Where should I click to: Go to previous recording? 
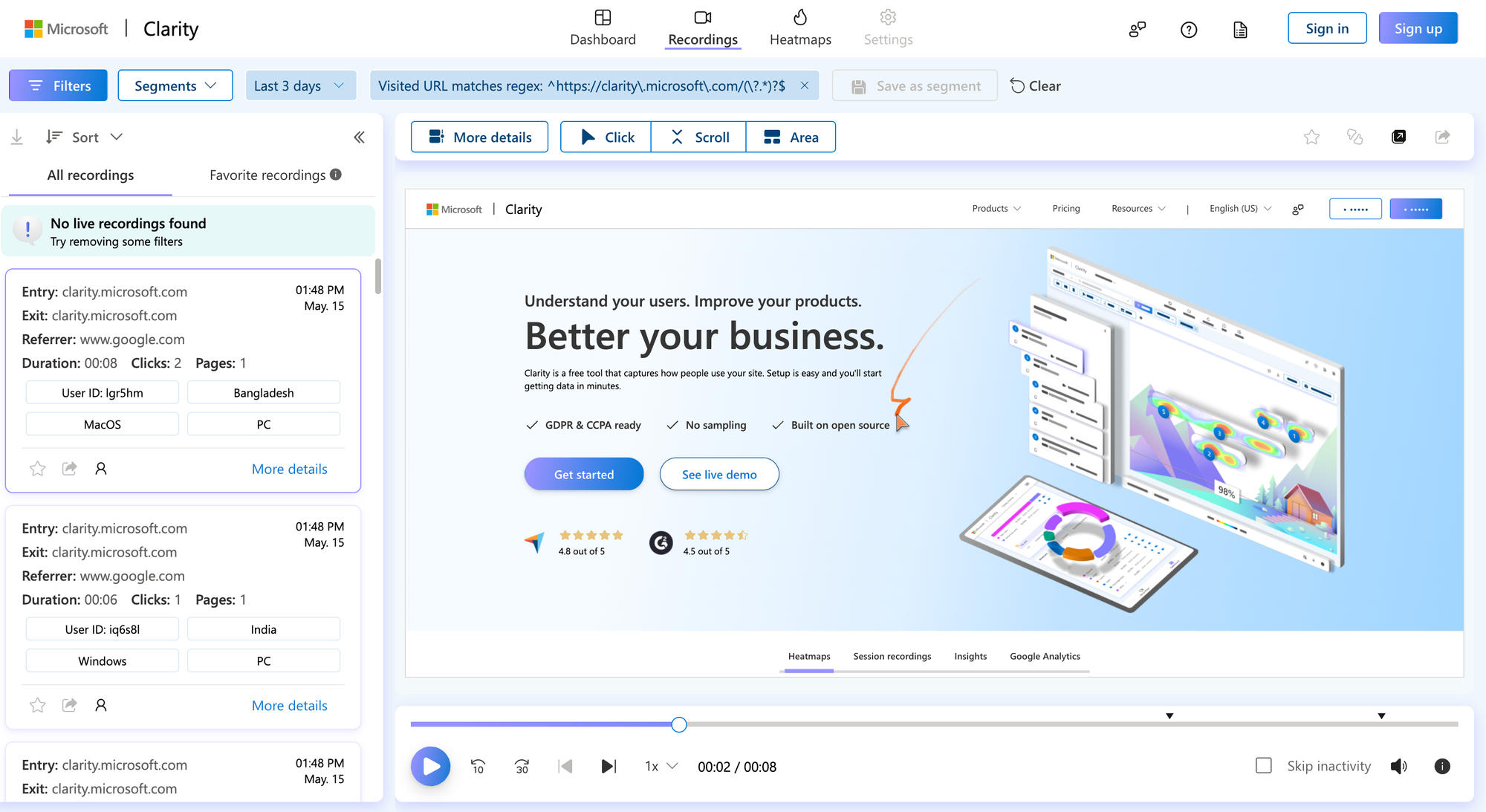pyautogui.click(x=565, y=766)
